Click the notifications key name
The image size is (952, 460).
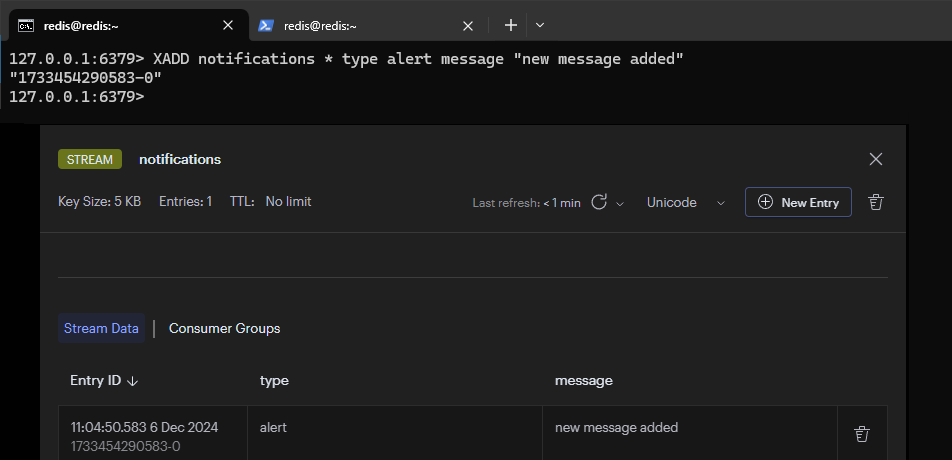pos(180,159)
